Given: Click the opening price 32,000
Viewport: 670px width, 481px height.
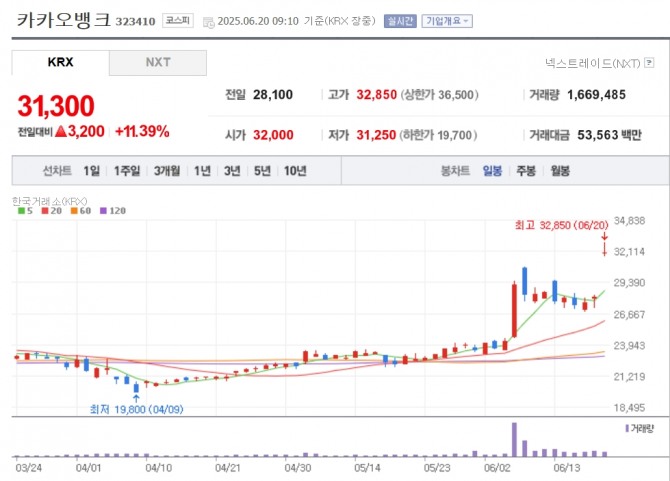Looking at the screenshot, I should coord(273,135).
